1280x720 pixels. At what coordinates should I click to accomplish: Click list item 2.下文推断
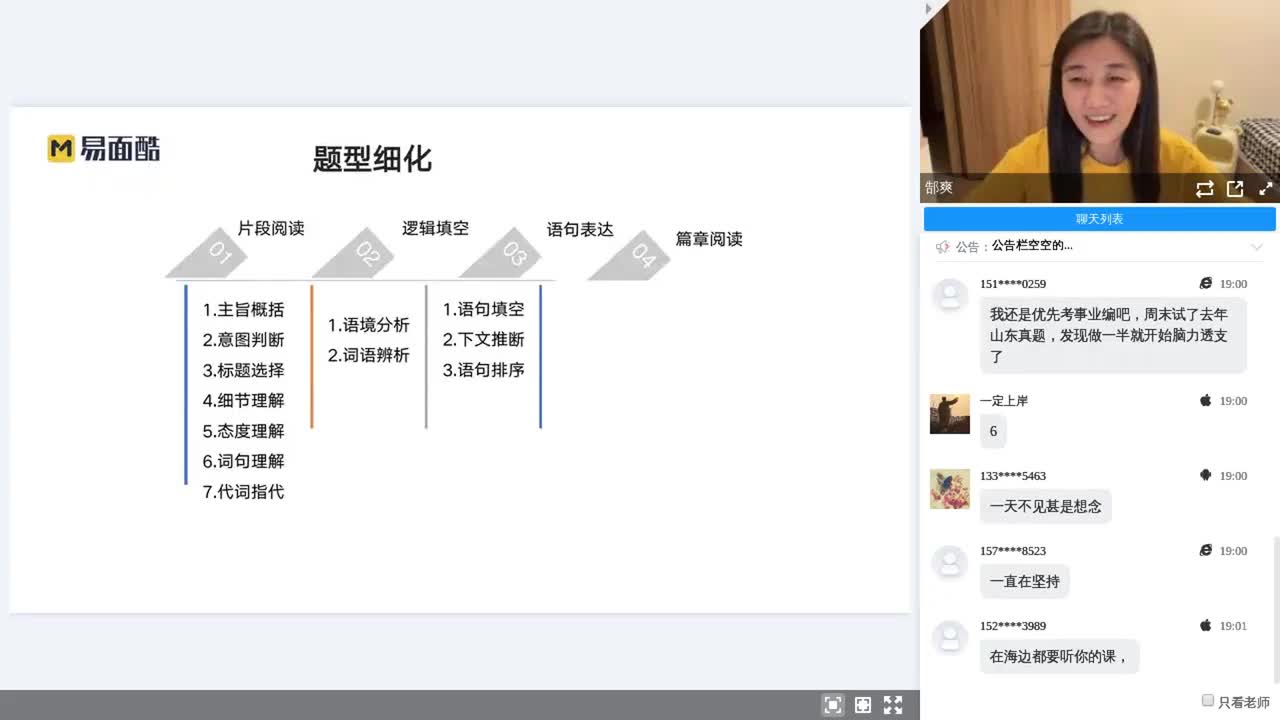(483, 339)
